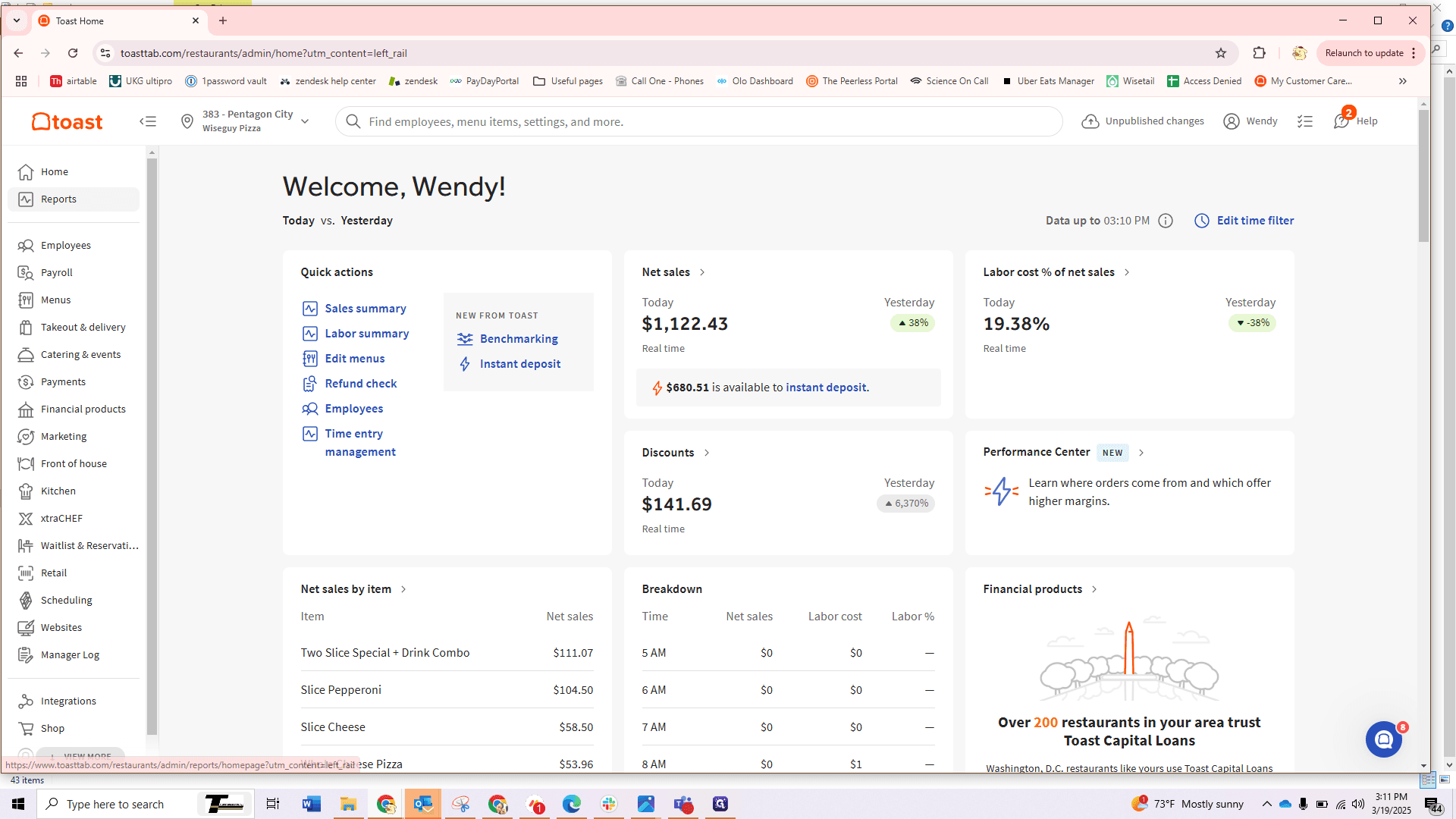Click the xtraCHEF sidebar icon

pyautogui.click(x=26, y=519)
